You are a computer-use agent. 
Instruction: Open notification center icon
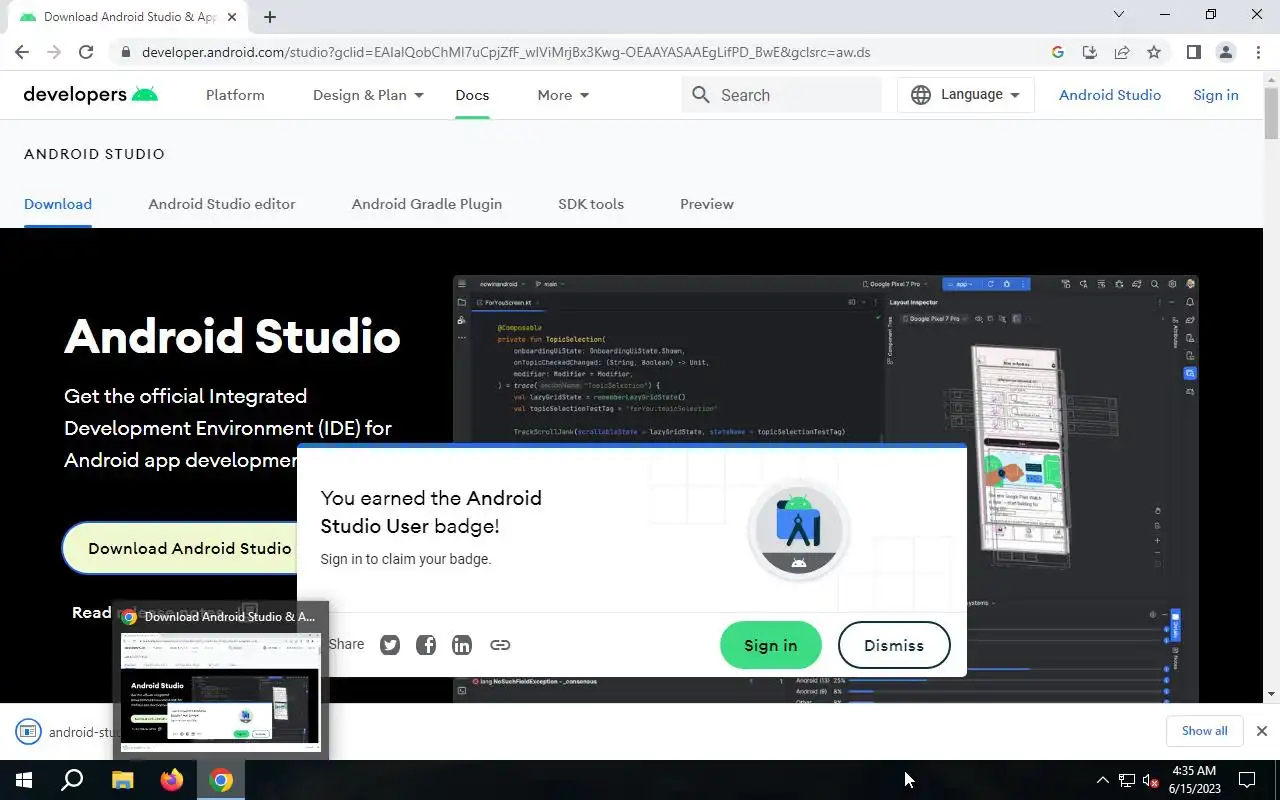point(1247,780)
